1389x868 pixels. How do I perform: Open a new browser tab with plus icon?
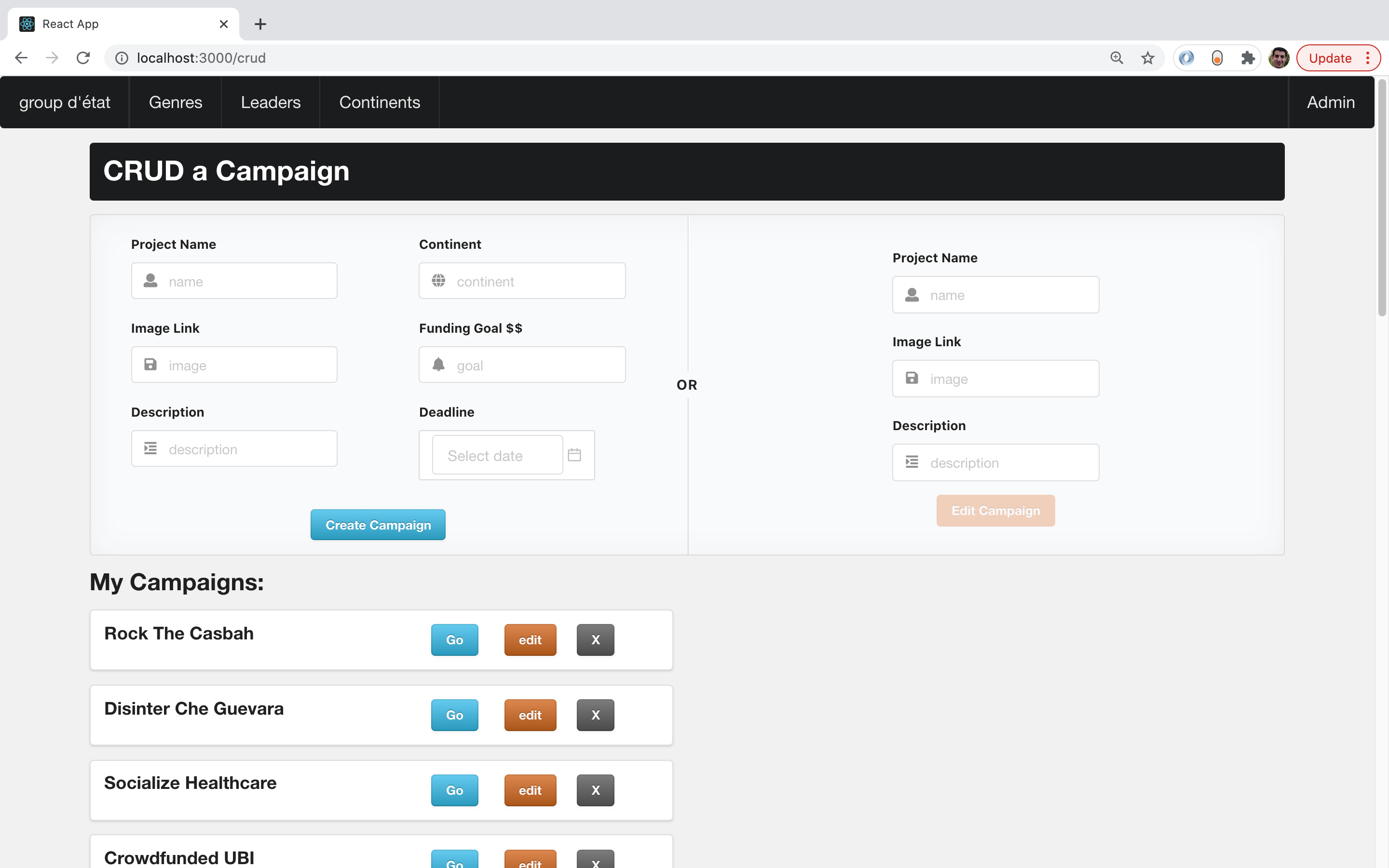pyautogui.click(x=260, y=24)
